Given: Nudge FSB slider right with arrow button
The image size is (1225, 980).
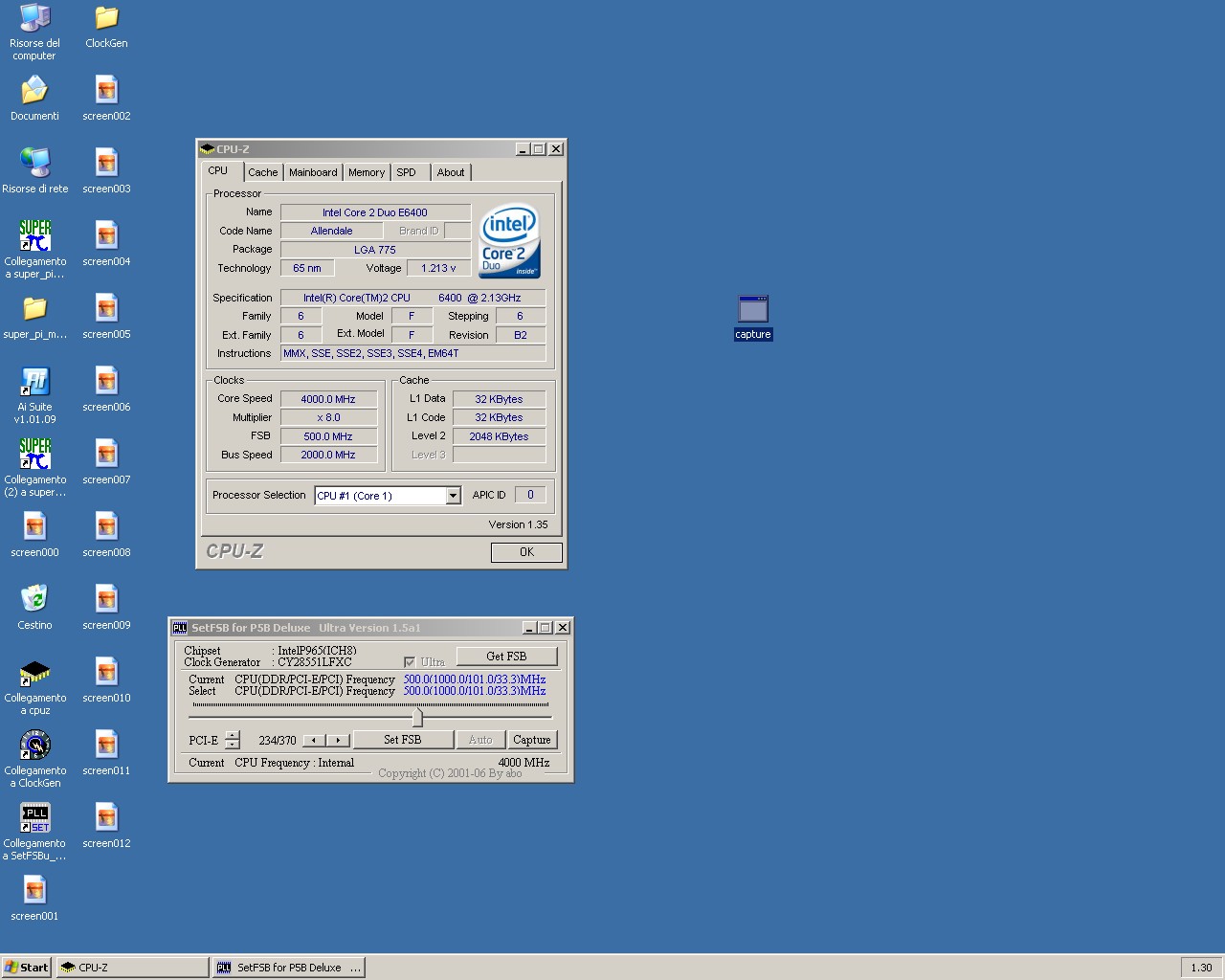Looking at the screenshot, I should [338, 740].
